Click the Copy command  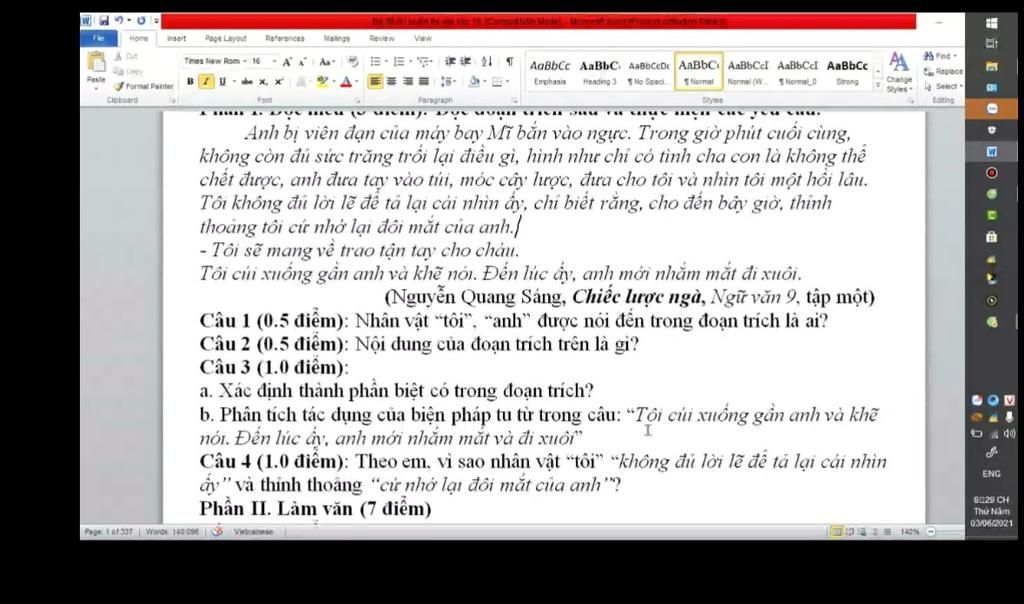[x=128, y=71]
